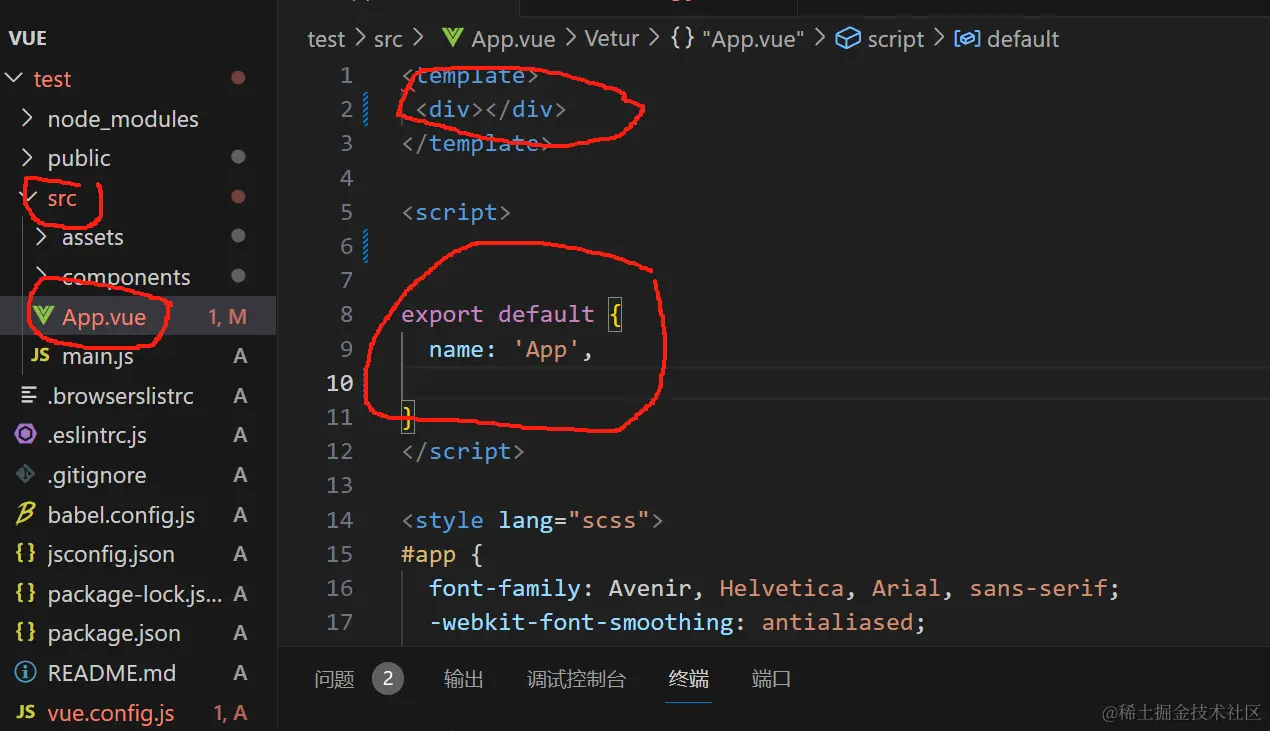
Task: Select the Vetur breadcrumb segment
Action: click(612, 39)
